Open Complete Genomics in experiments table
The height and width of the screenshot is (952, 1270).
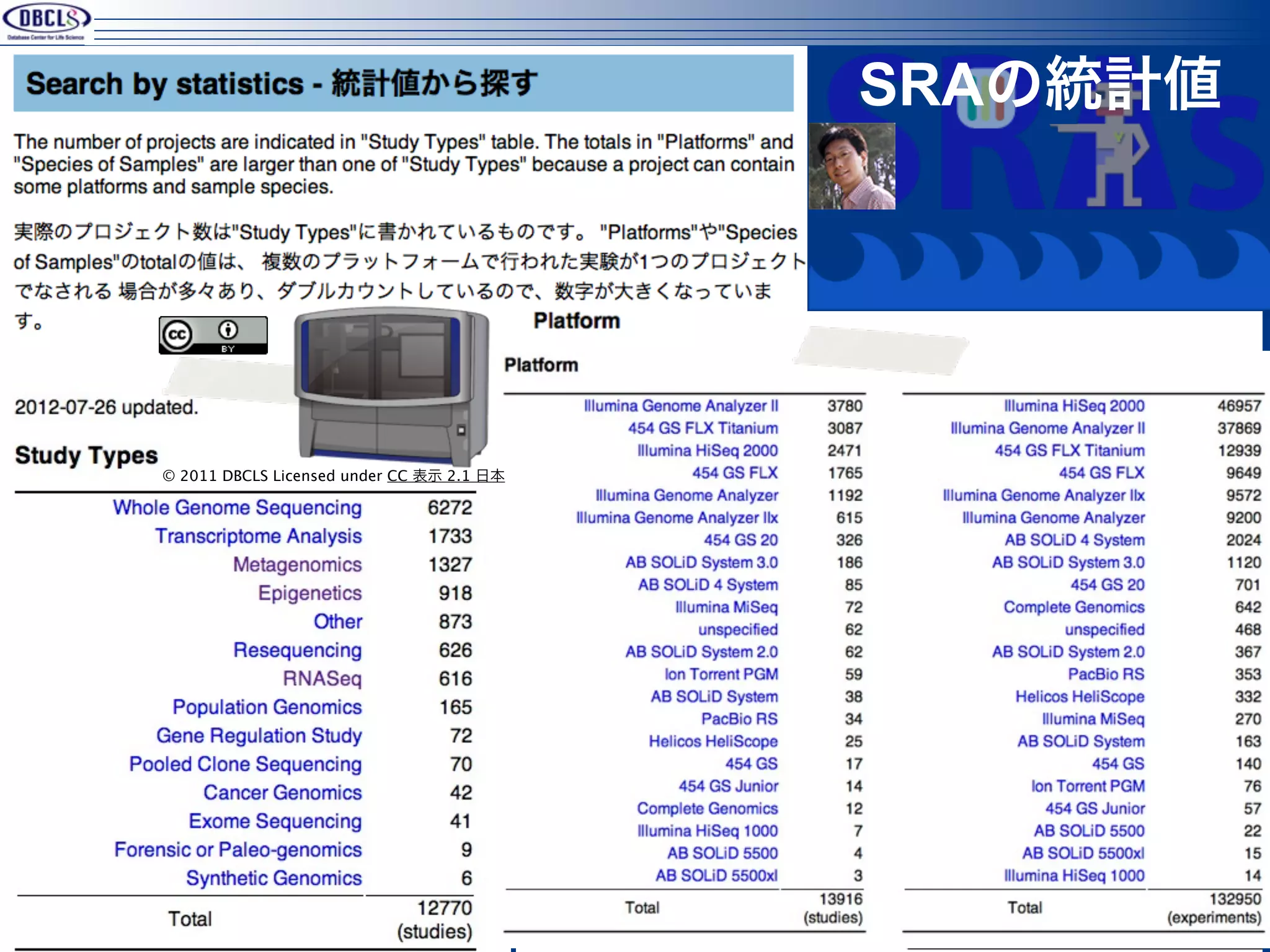[1074, 607]
